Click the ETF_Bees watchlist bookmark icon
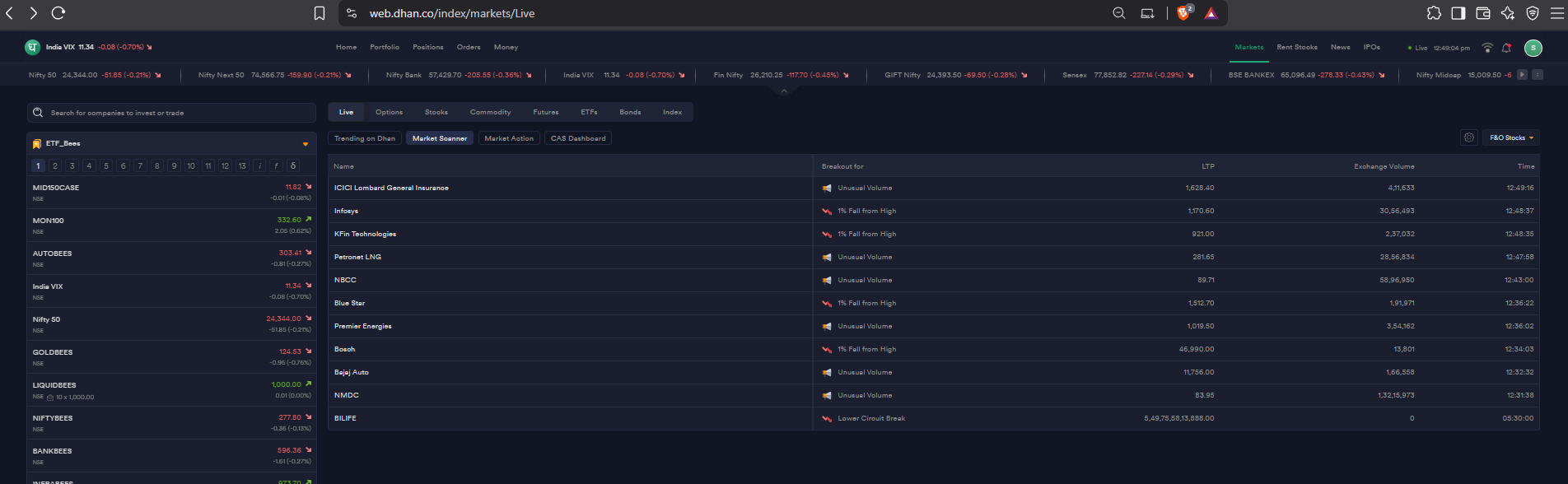Screen dimensions: 1568x484 37,144
